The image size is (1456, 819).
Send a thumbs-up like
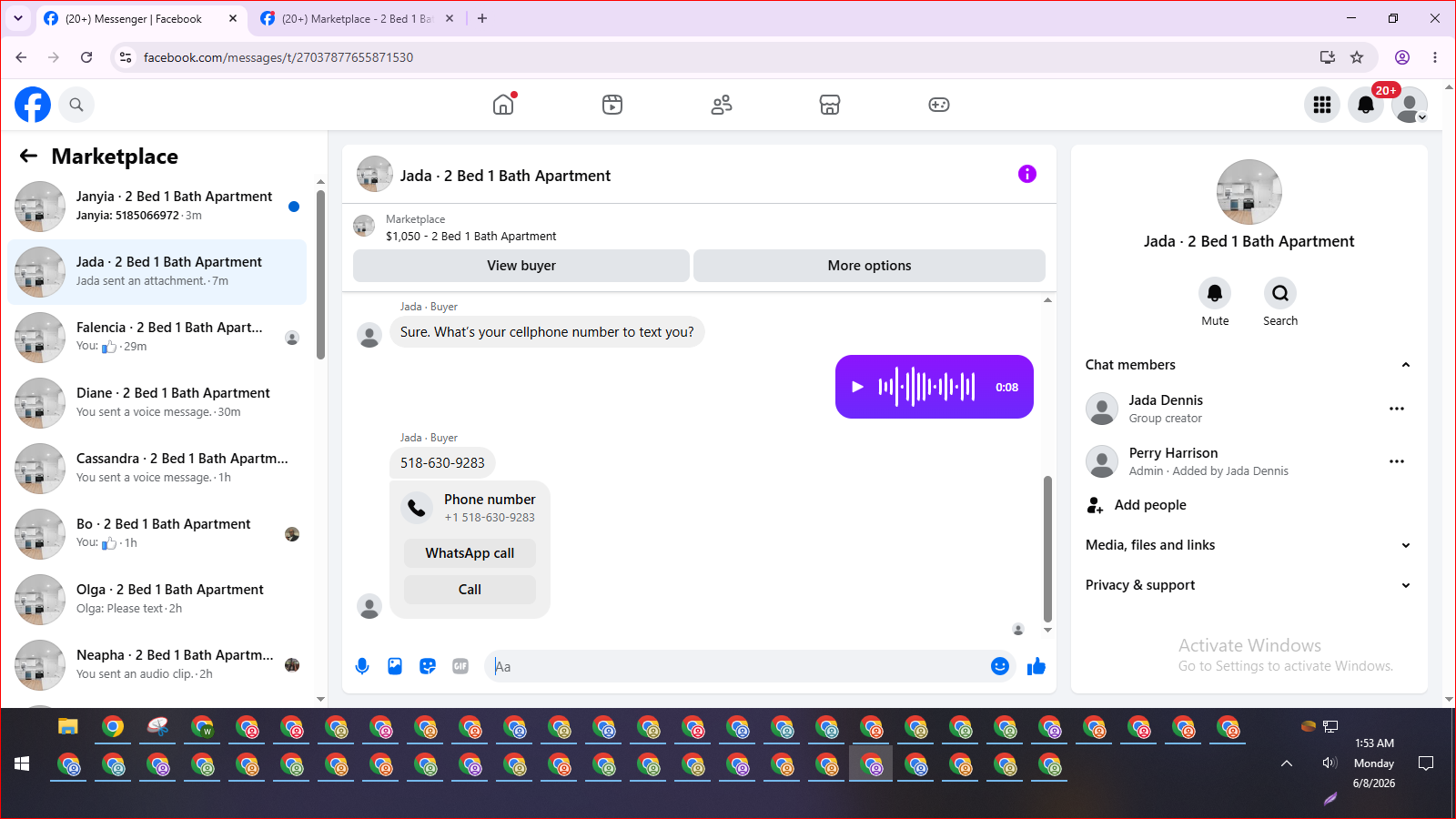[1036, 666]
